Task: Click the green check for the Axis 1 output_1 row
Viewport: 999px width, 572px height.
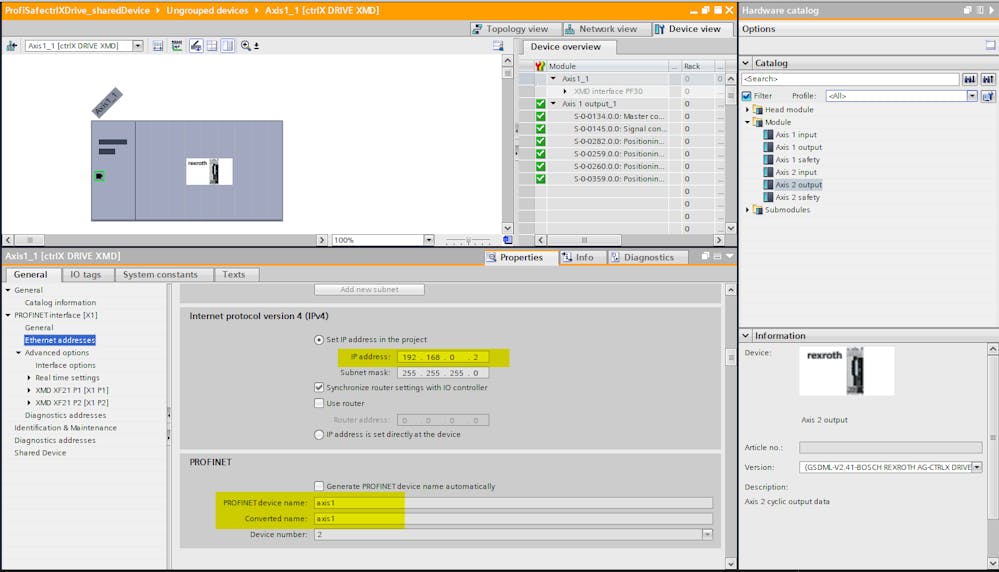Action: [x=540, y=103]
